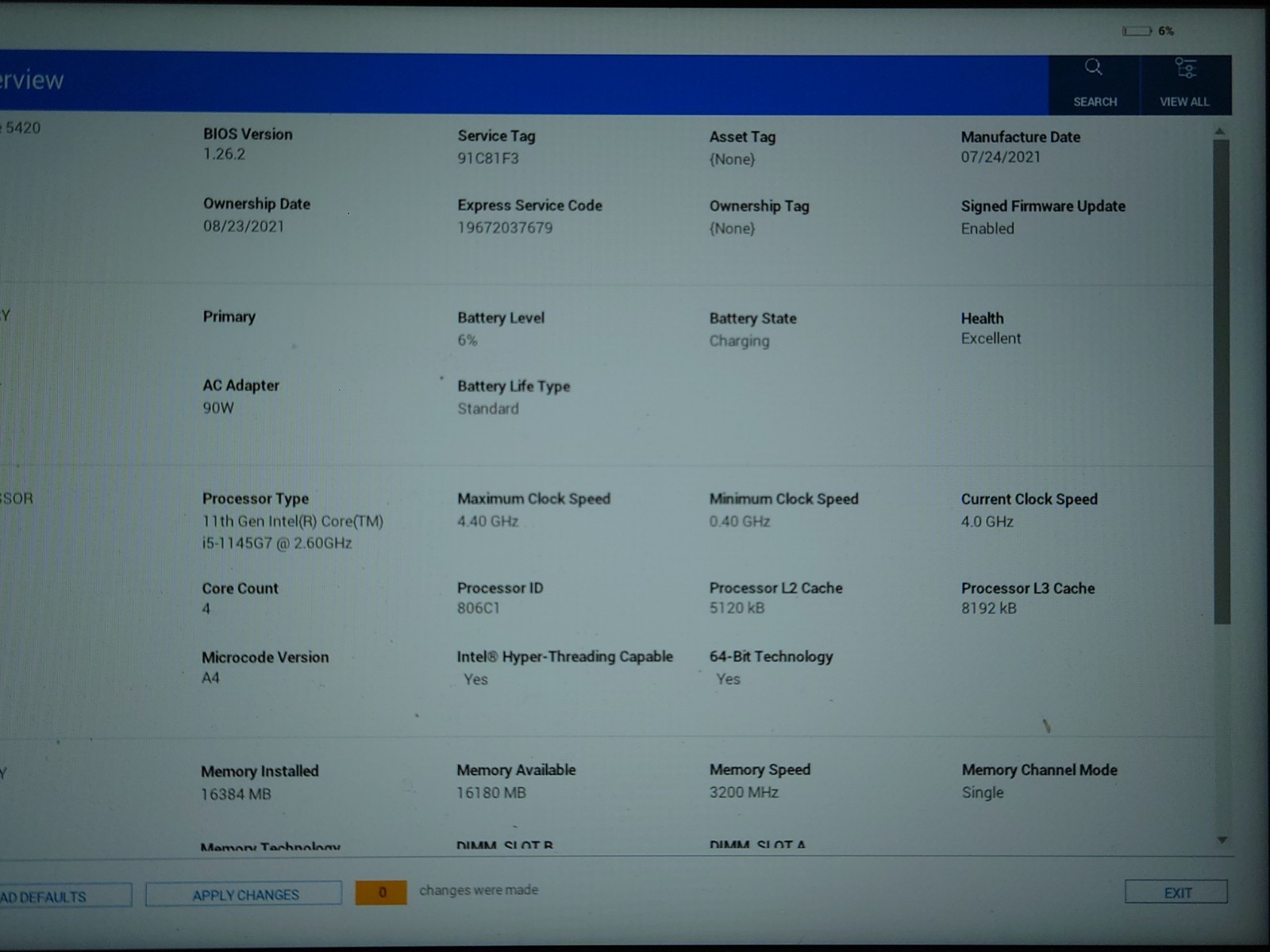Click the Battery State Charging value
Screen dimensions: 1270x952
pyautogui.click(x=739, y=341)
